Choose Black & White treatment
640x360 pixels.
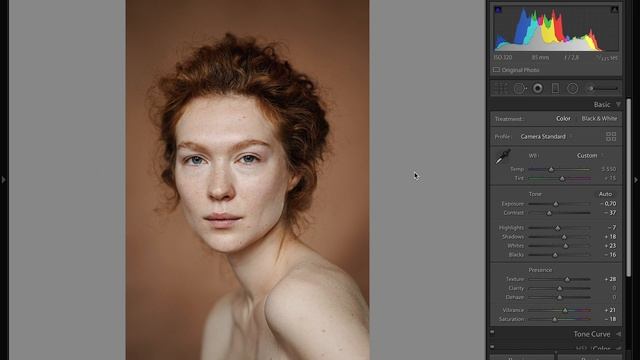(x=599, y=118)
